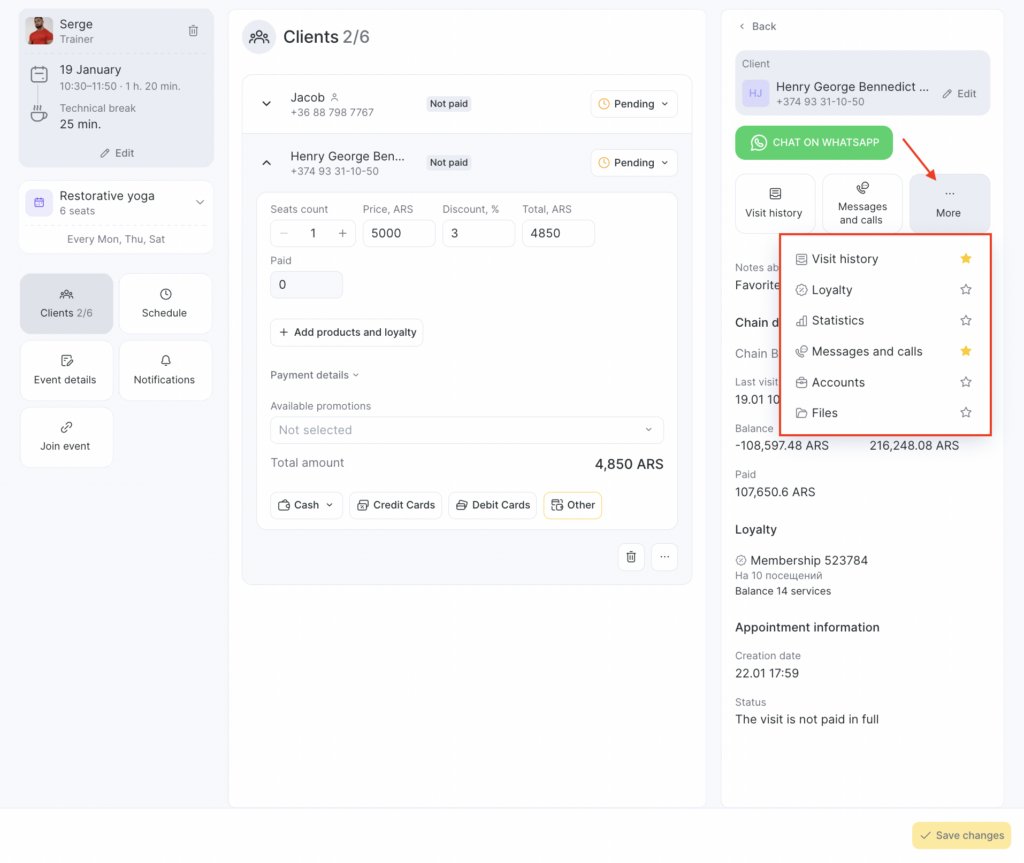Decrease seats count with minus button
This screenshot has height=863, width=1024.
coord(284,233)
